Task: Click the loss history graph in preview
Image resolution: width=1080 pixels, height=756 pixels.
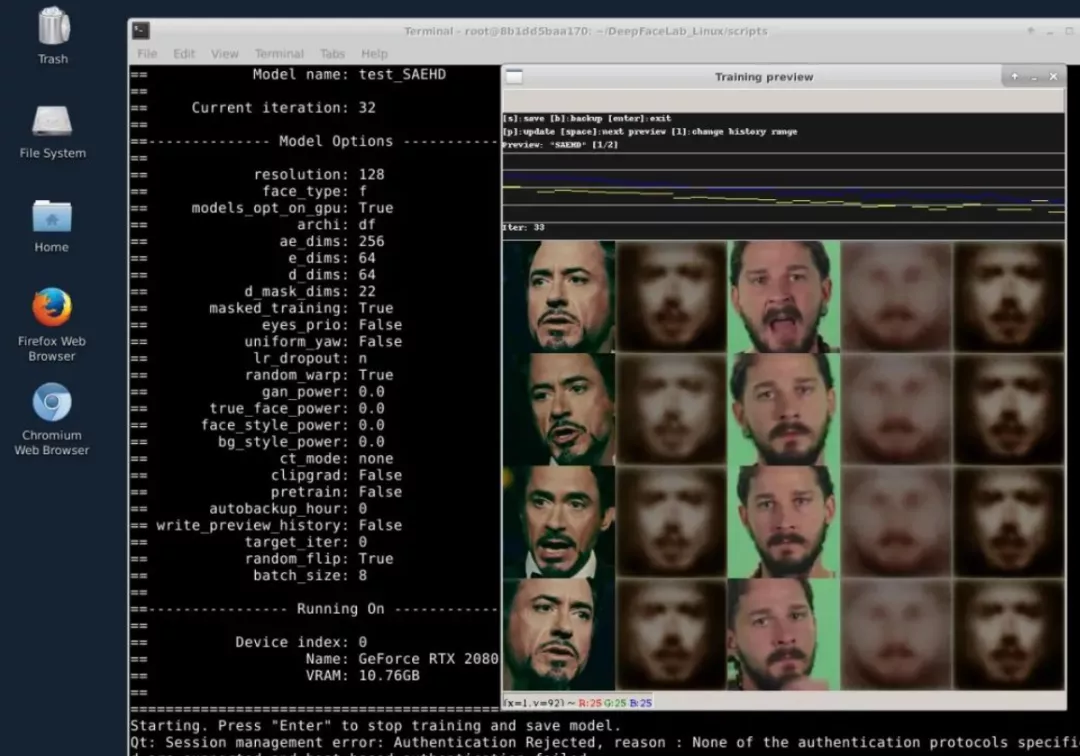Action: (783, 188)
